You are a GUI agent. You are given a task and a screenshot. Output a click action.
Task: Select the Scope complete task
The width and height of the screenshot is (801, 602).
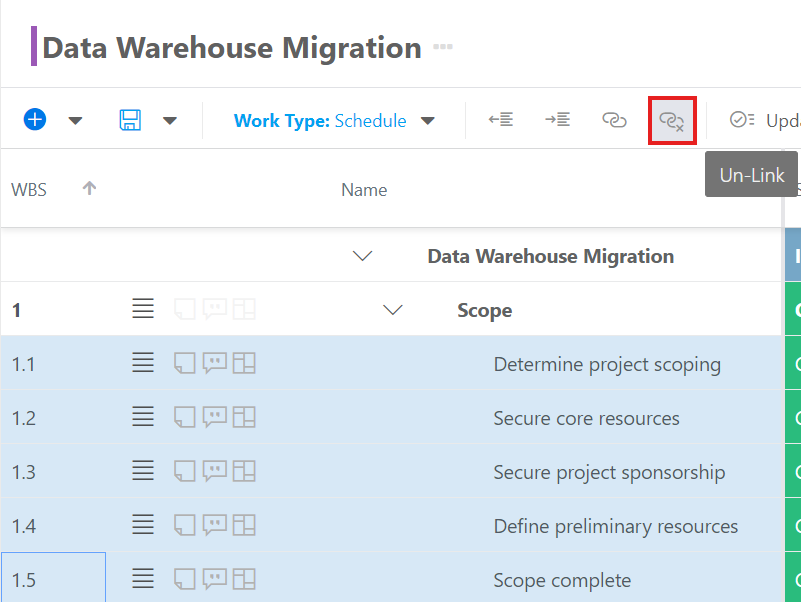tap(562, 581)
